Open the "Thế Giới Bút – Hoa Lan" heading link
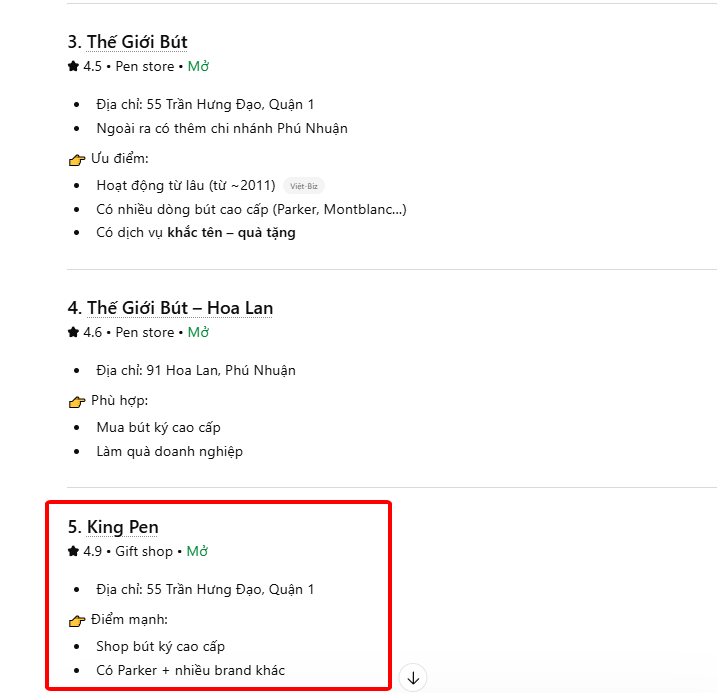This screenshot has width=717, height=693. pos(180,308)
